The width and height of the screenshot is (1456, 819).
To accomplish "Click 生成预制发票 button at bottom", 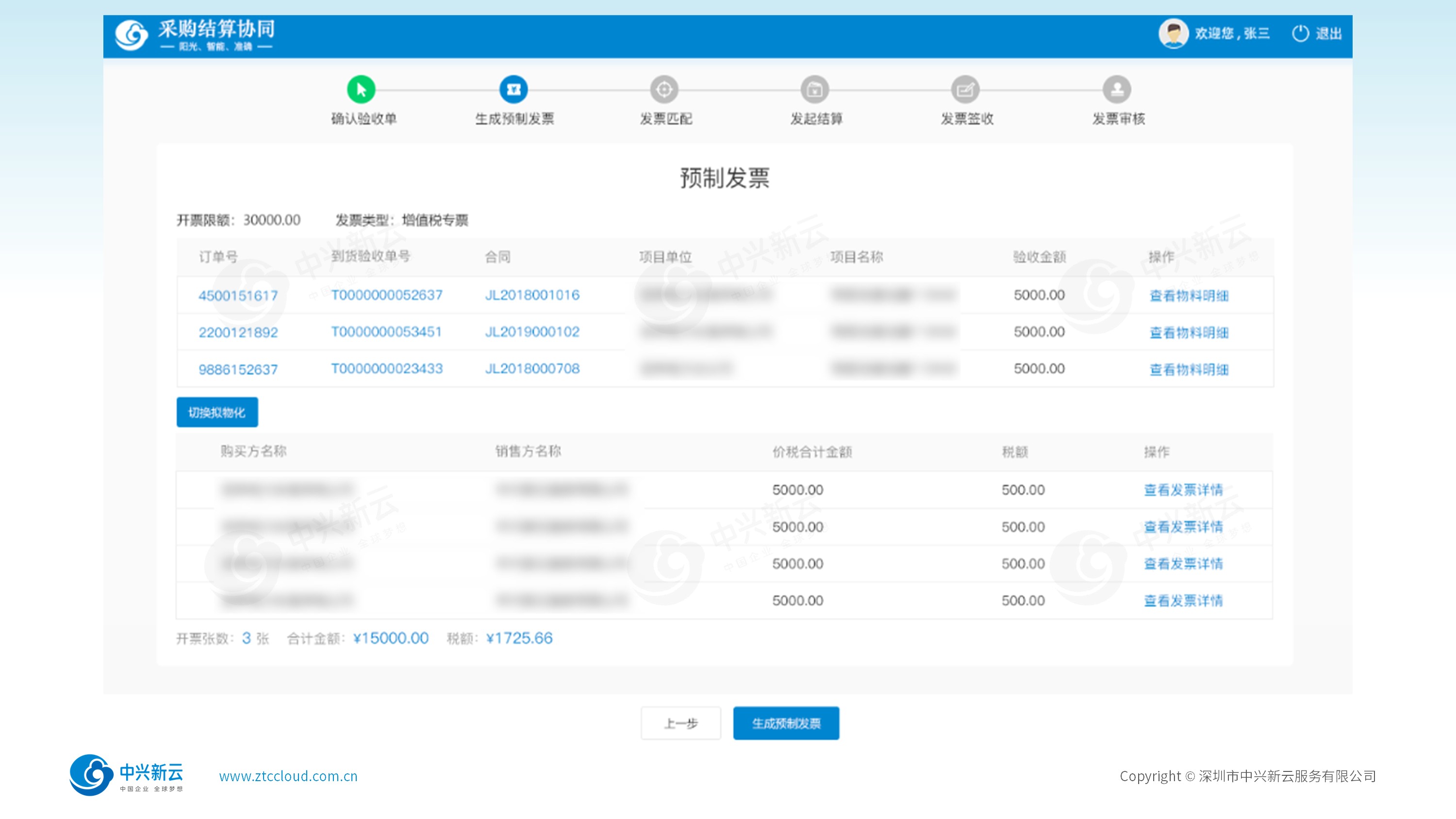I will pyautogui.click(x=786, y=723).
